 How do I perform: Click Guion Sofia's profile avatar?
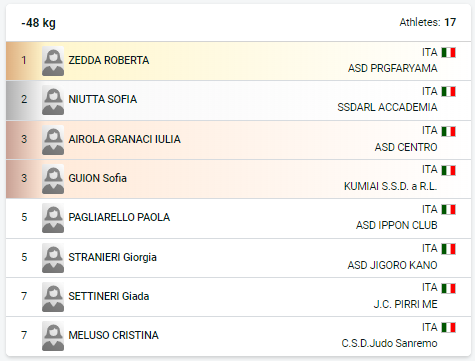pyautogui.click(x=53, y=179)
